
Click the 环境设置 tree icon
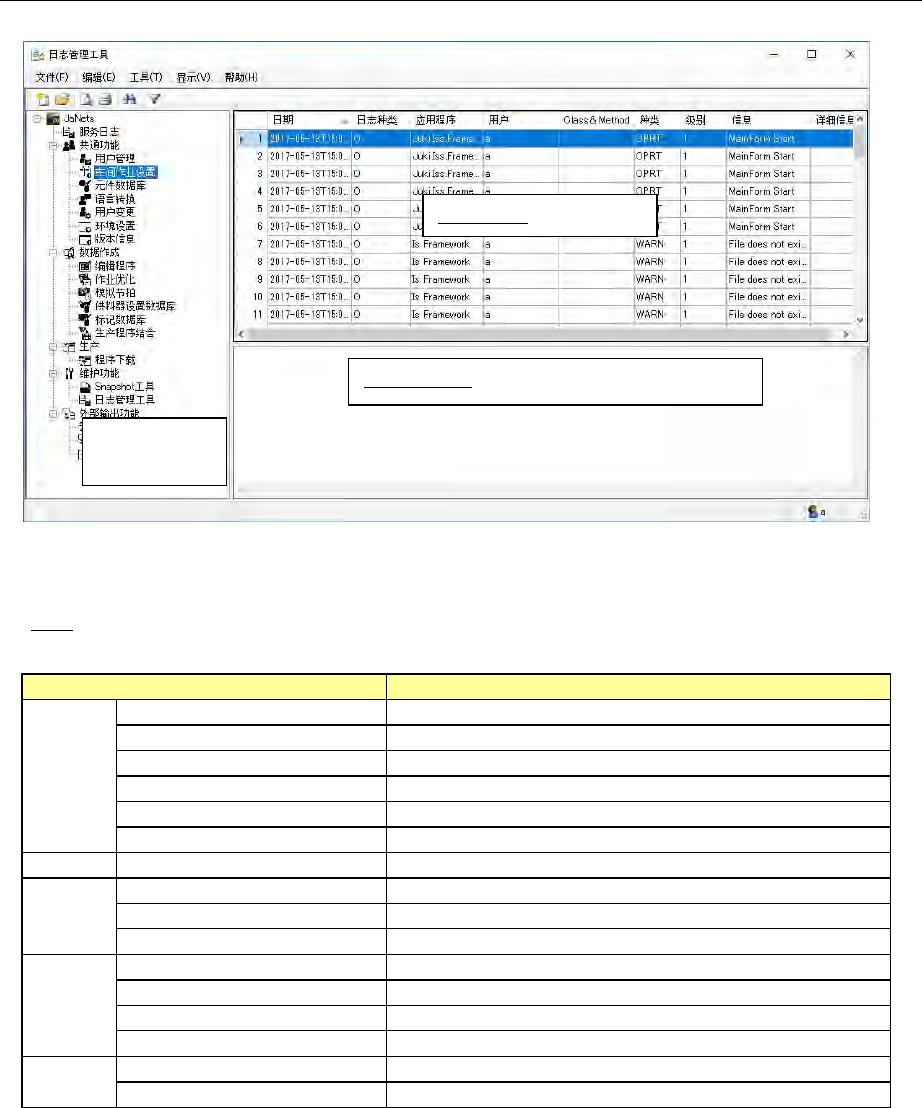coord(85,226)
